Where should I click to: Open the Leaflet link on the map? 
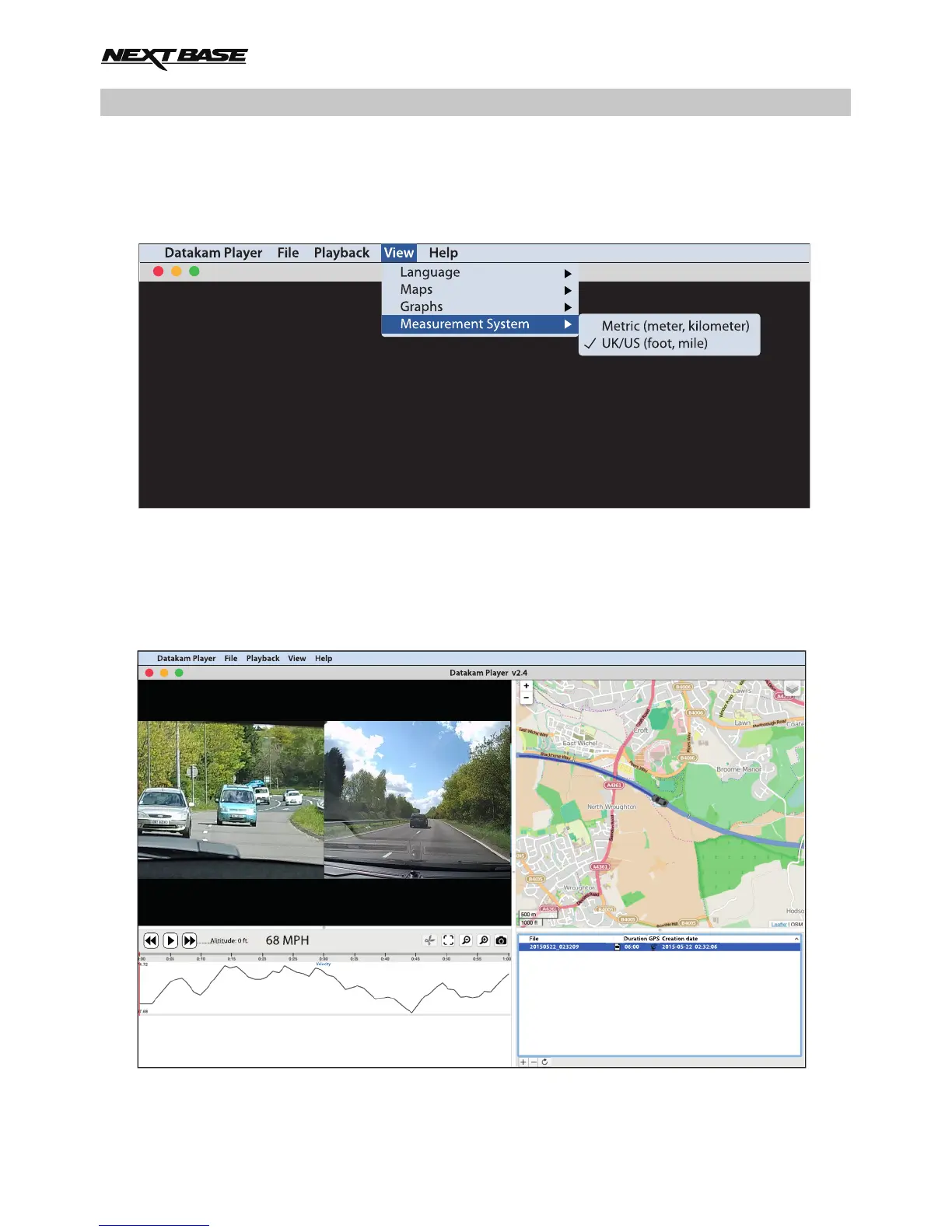779,925
